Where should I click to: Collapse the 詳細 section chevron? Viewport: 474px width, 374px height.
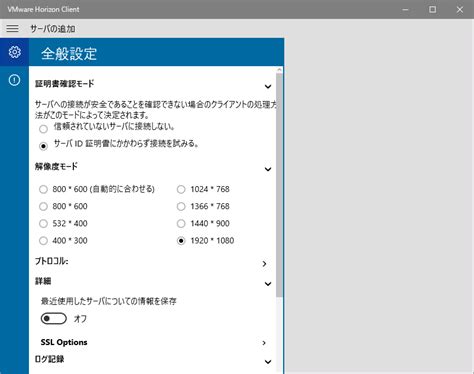[268, 284]
